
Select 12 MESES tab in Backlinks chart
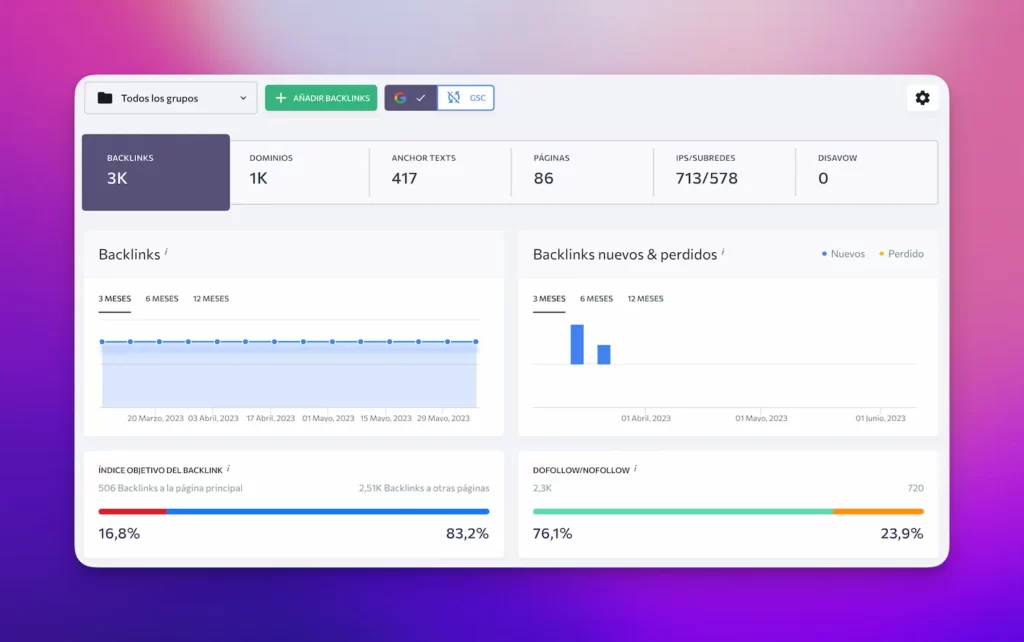point(210,298)
